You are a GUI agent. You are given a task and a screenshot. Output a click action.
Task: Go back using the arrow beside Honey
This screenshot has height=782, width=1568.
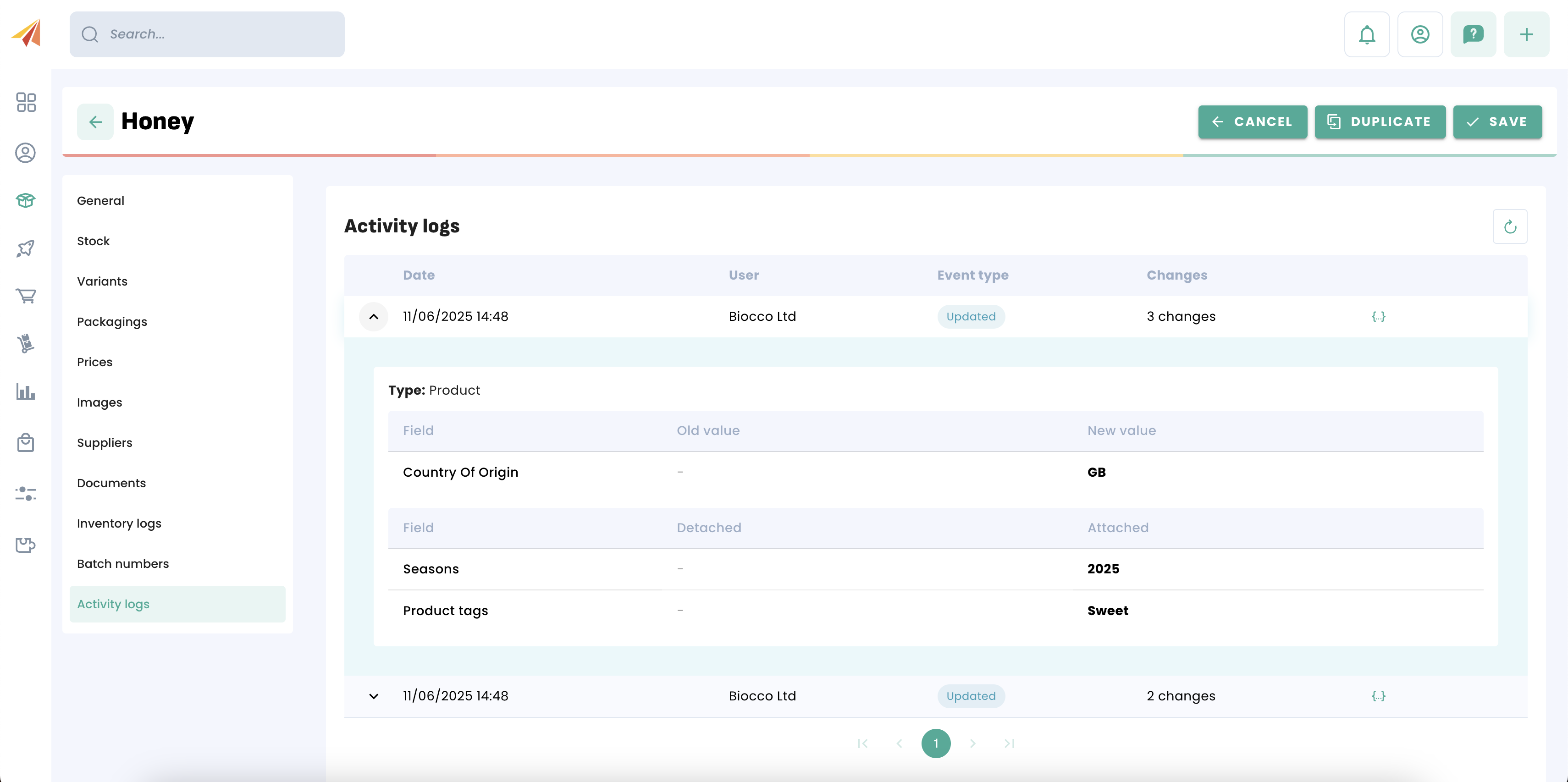(x=95, y=122)
